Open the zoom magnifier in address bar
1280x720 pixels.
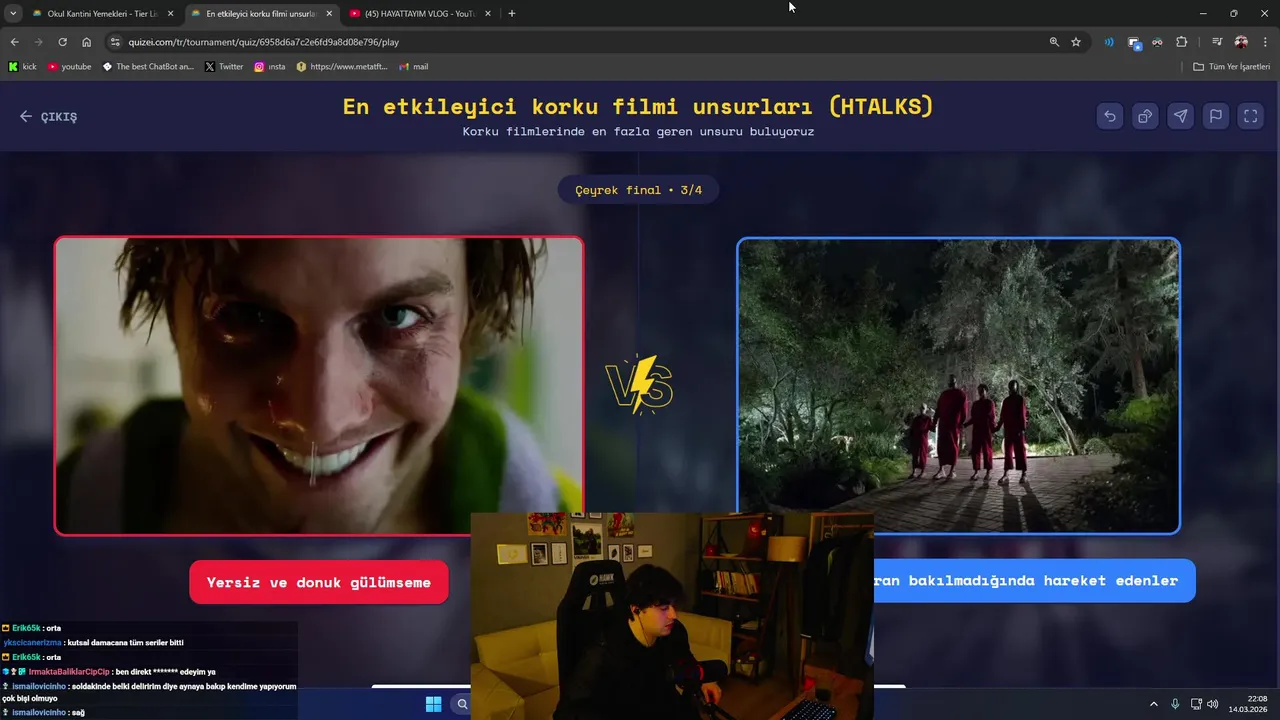(1054, 42)
